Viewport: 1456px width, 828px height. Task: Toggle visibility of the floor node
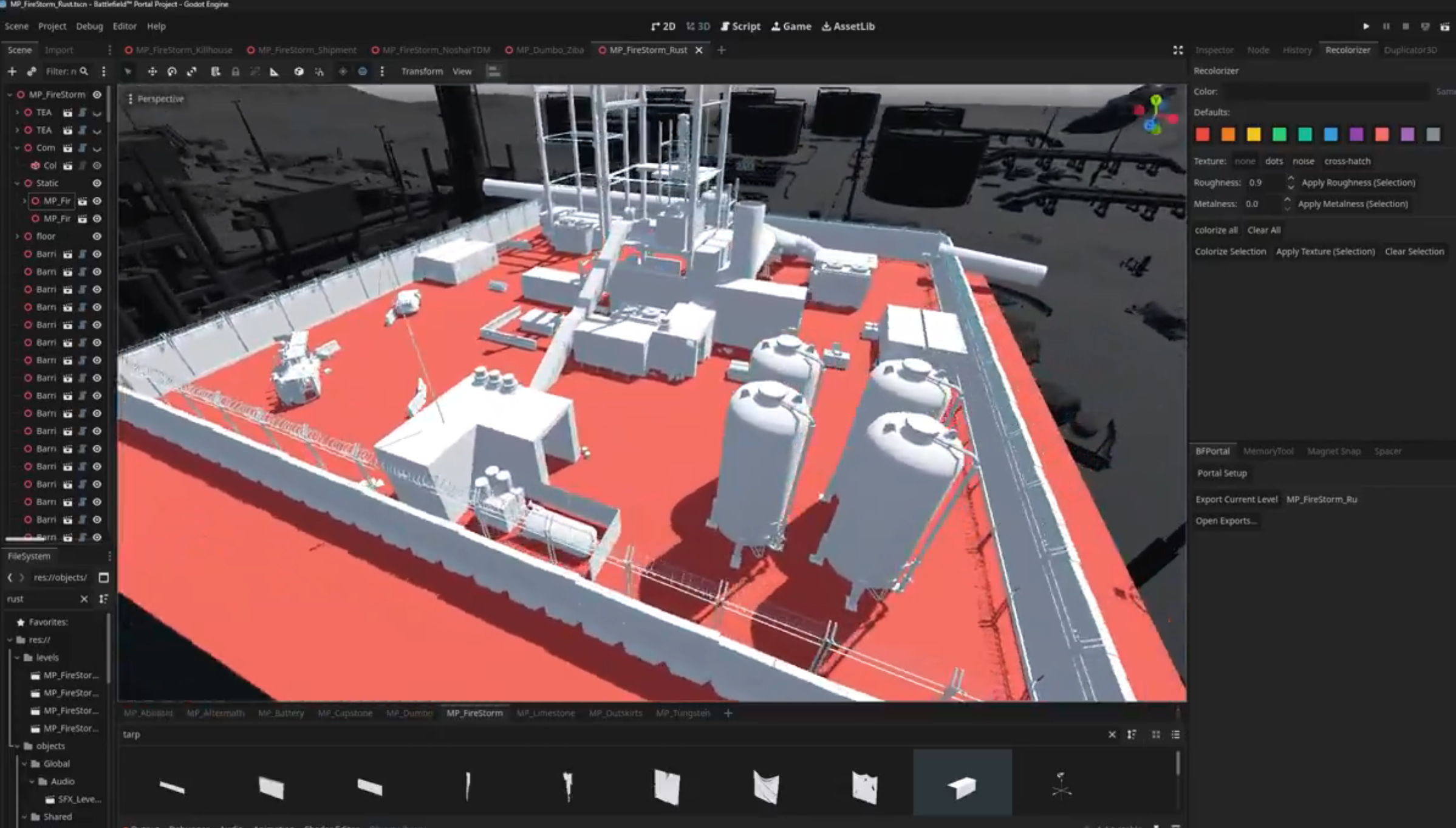[x=97, y=236]
